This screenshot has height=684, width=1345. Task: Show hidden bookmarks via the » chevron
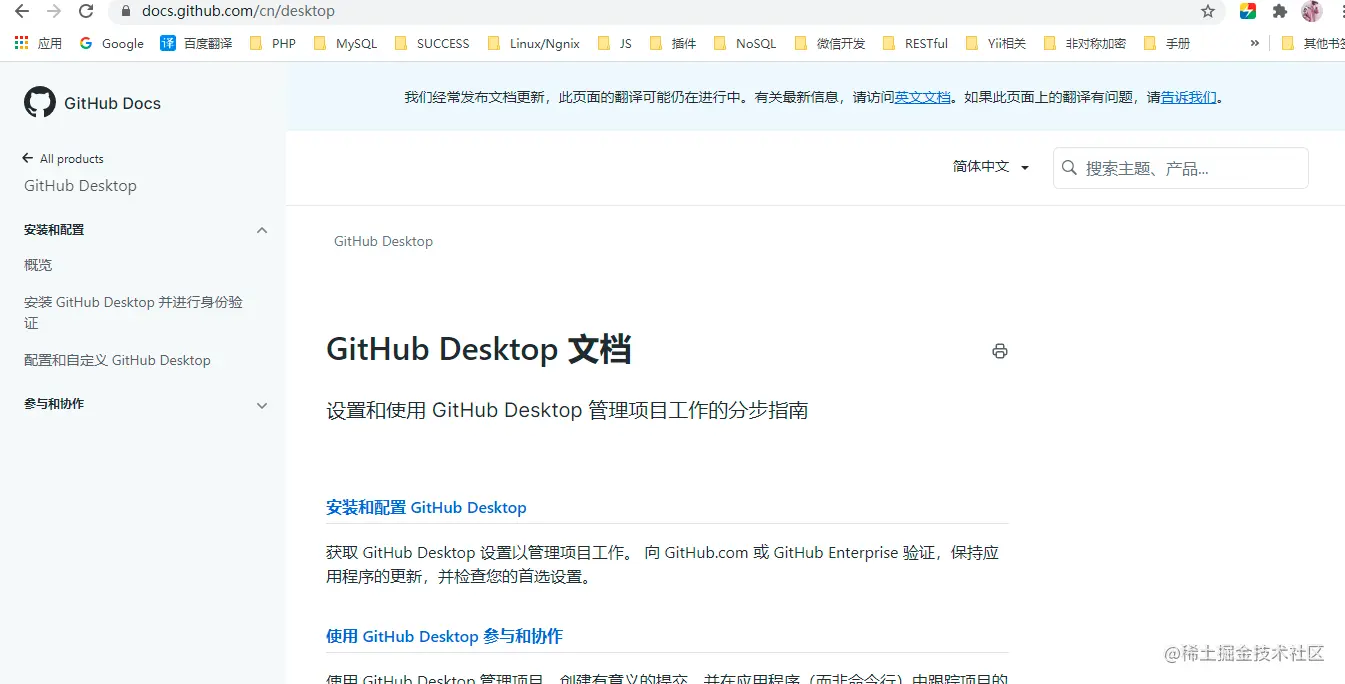pyautogui.click(x=1255, y=43)
